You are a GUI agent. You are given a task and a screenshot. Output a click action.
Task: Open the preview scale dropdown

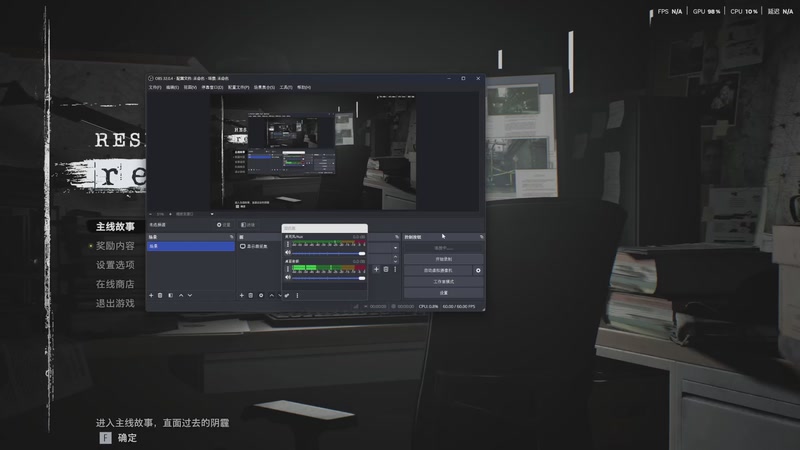tap(194, 214)
